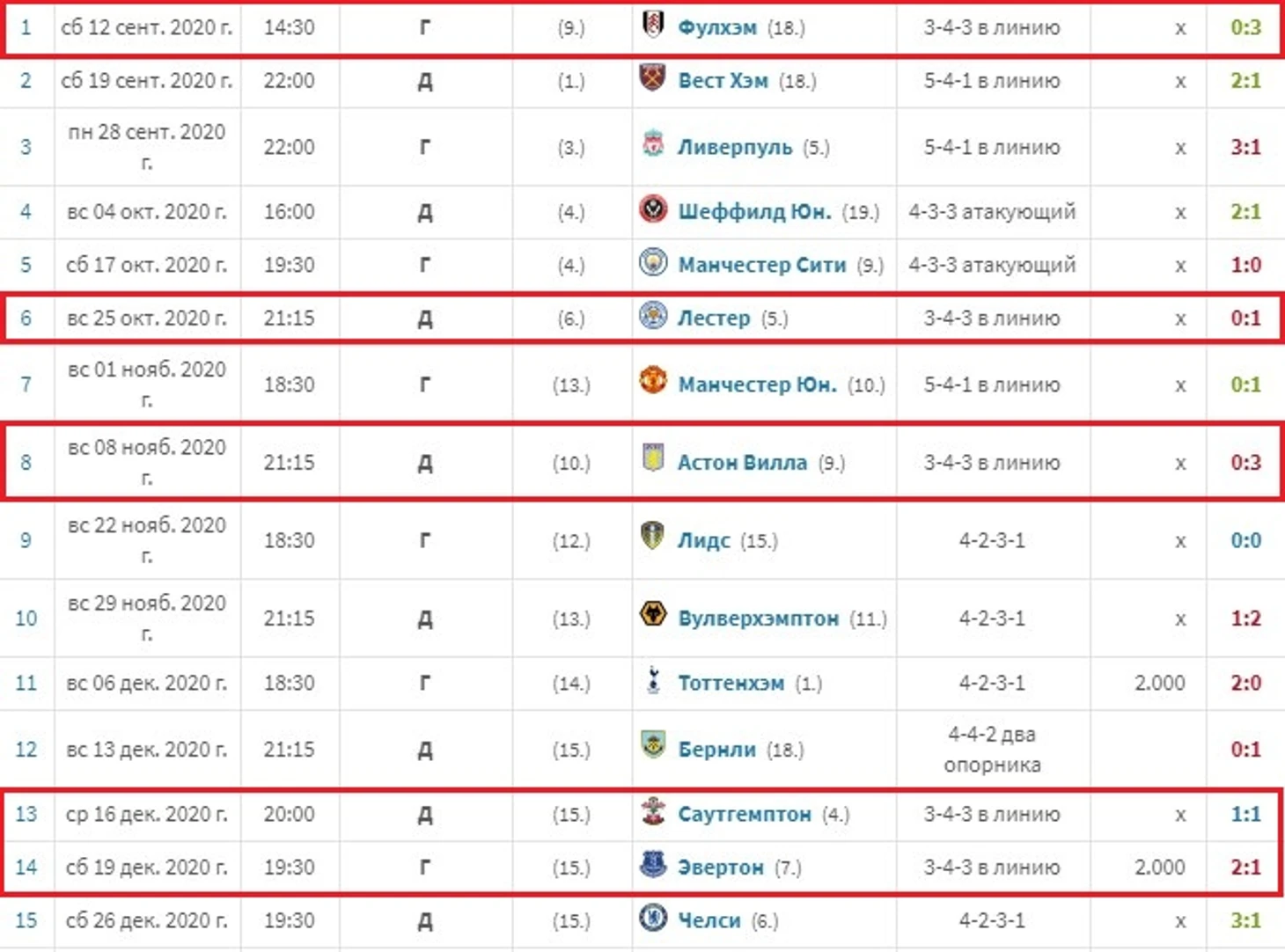Viewport: 1285px width, 952px height.
Task: Open the Саутгемптон team link
Action: (745, 815)
